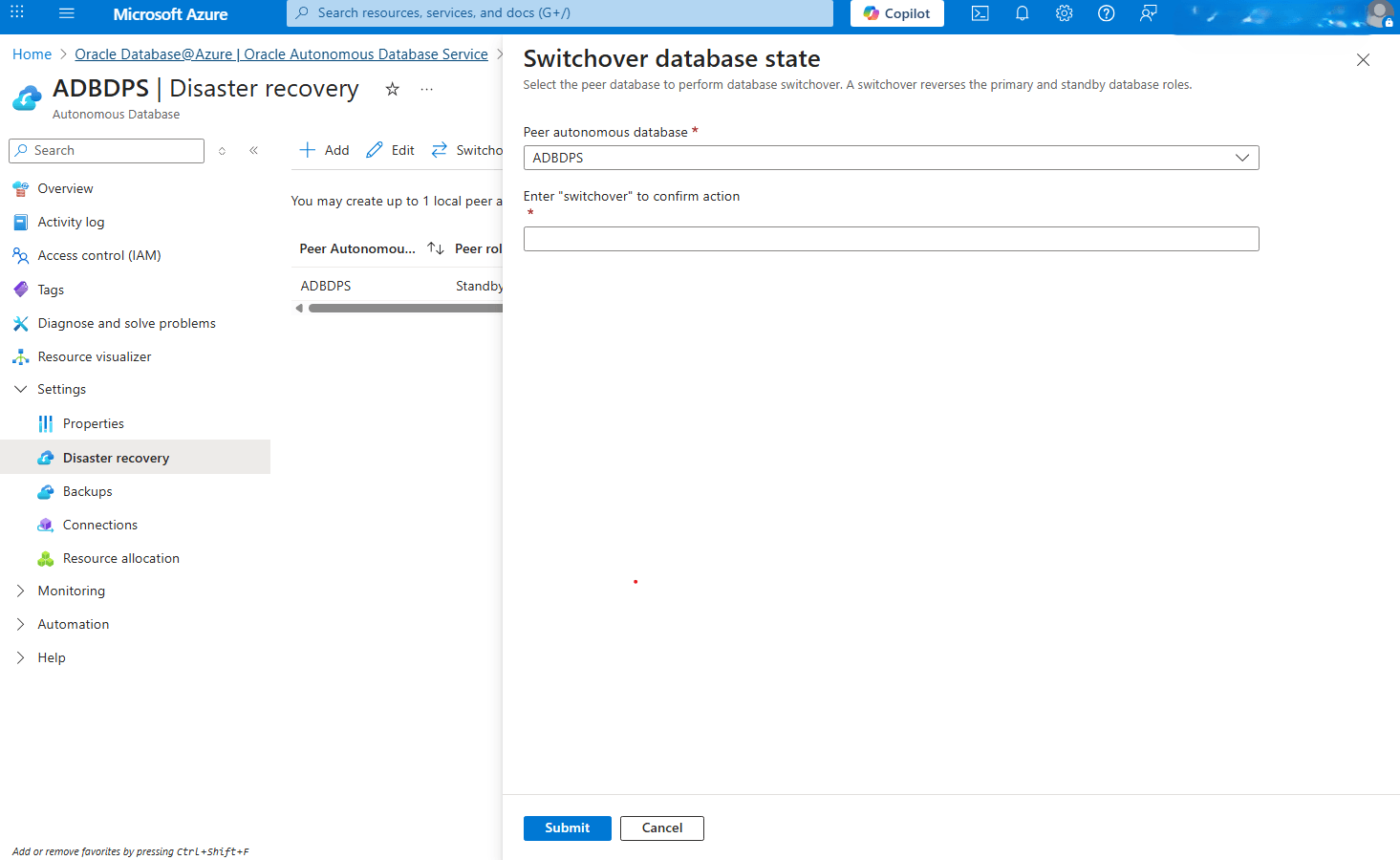
Task: Open the portal settings gear
Action: tap(1064, 13)
